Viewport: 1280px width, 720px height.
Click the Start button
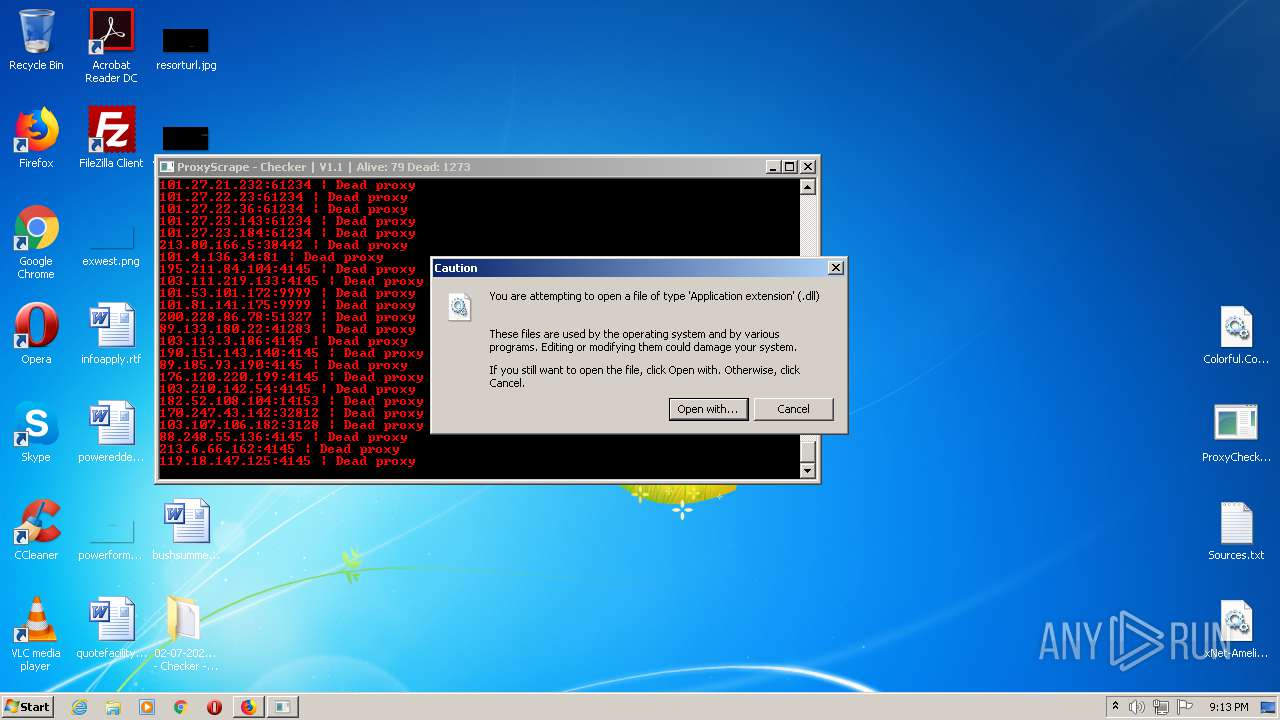[28, 707]
